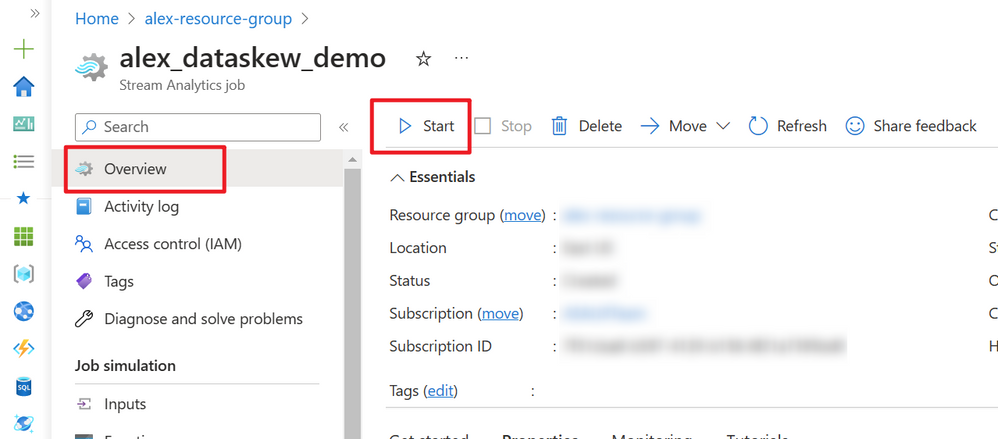Click the Tags edit link

(x=442, y=390)
